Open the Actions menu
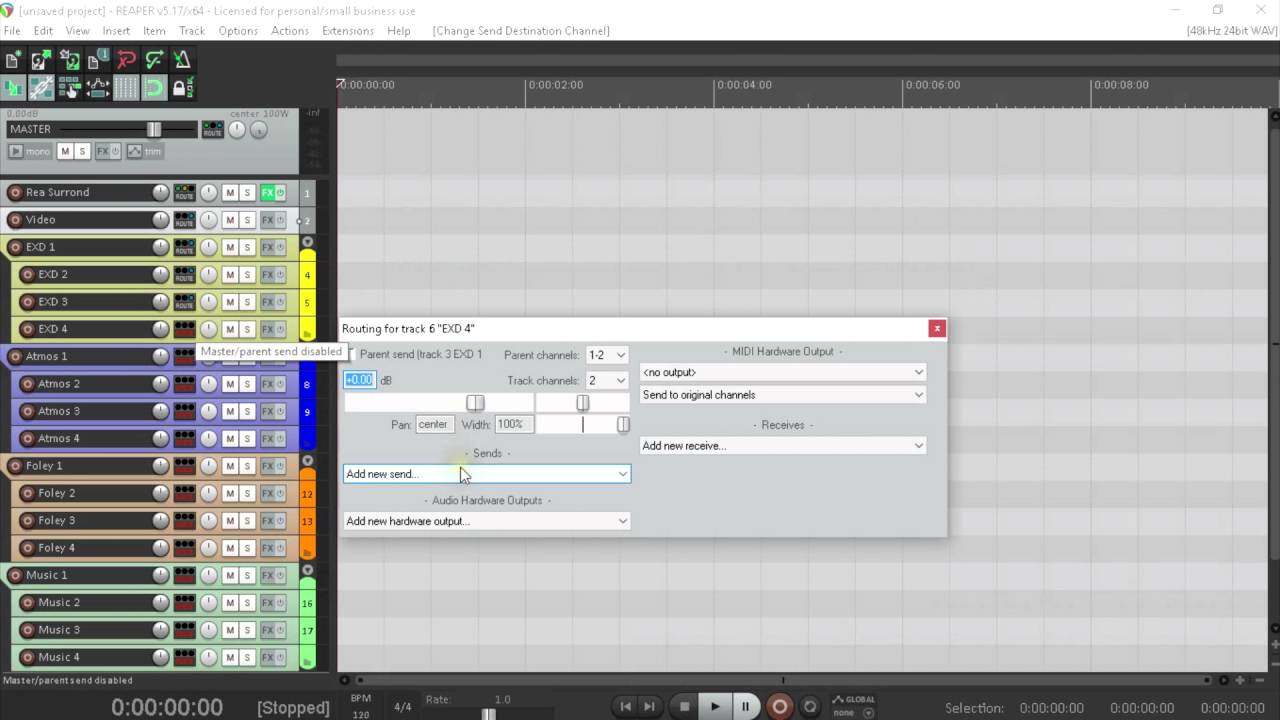 290,31
